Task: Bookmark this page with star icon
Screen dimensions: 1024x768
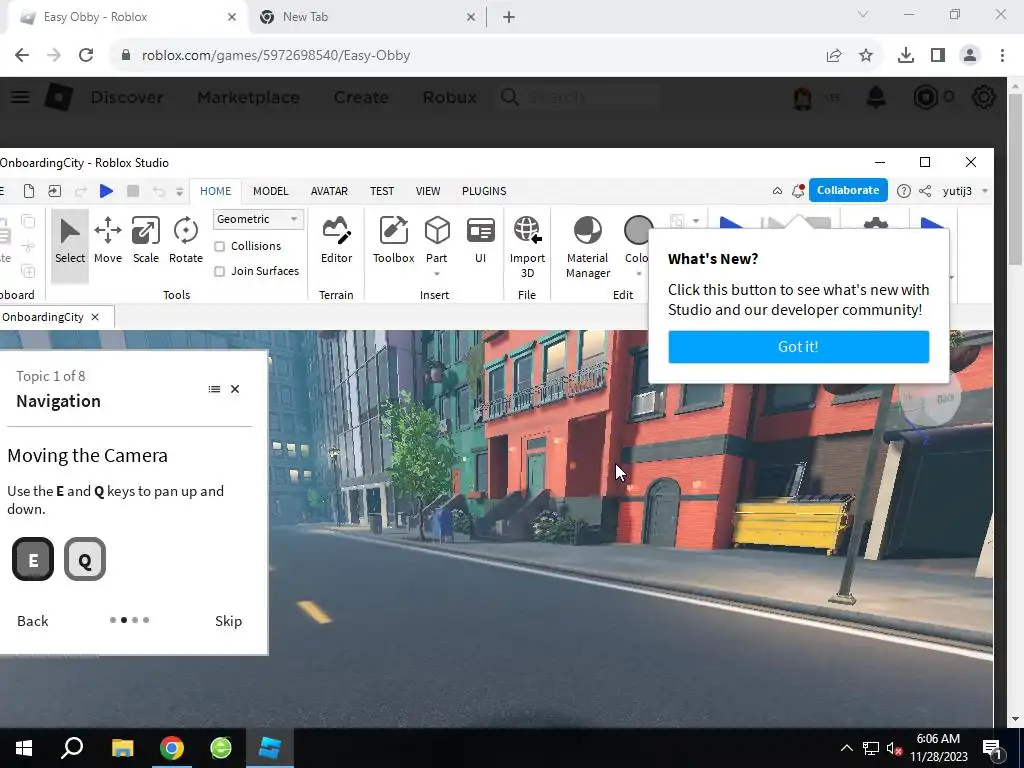Action: pyautogui.click(x=866, y=55)
